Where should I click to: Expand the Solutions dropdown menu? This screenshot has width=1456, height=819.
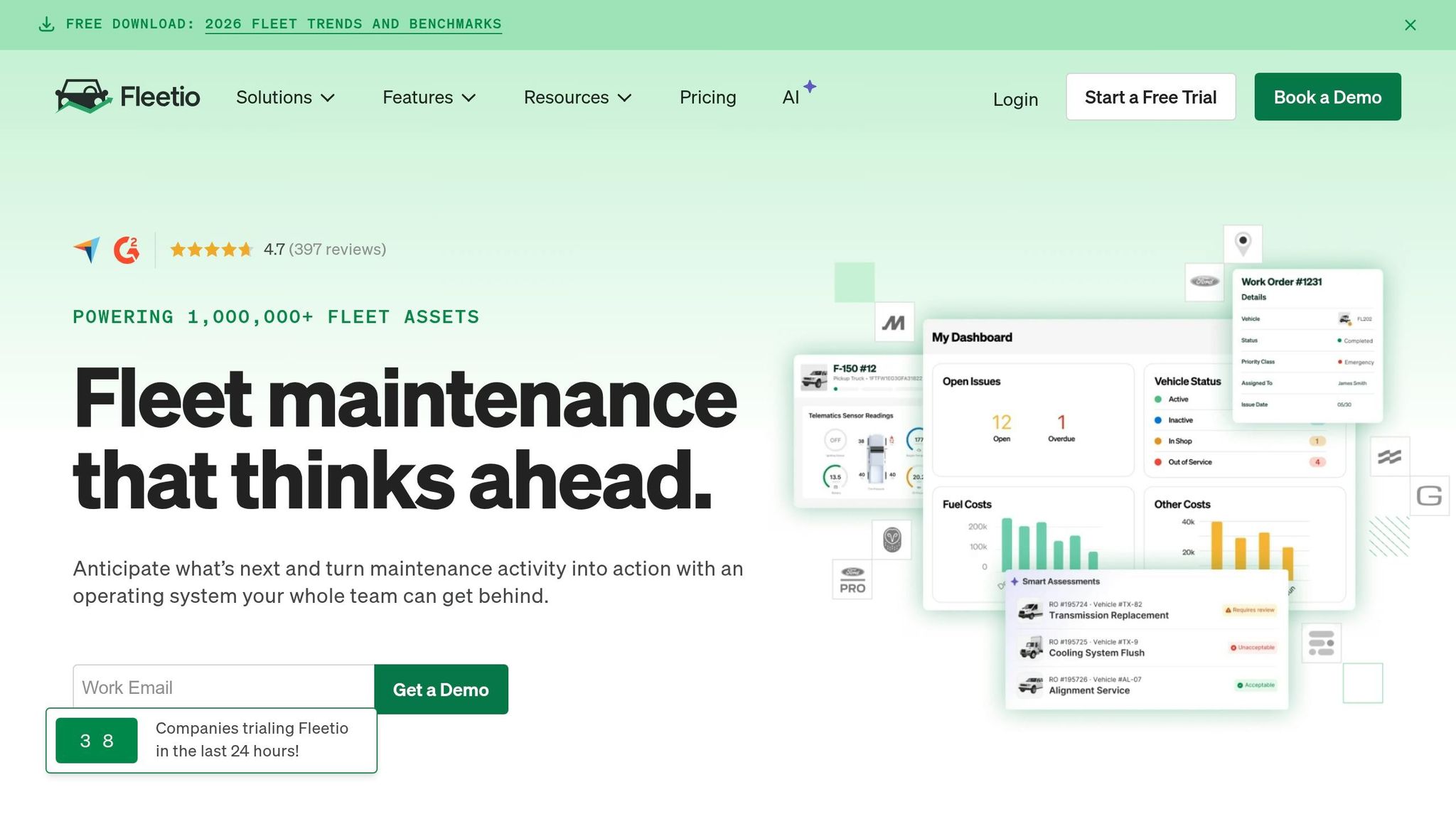coord(285,97)
